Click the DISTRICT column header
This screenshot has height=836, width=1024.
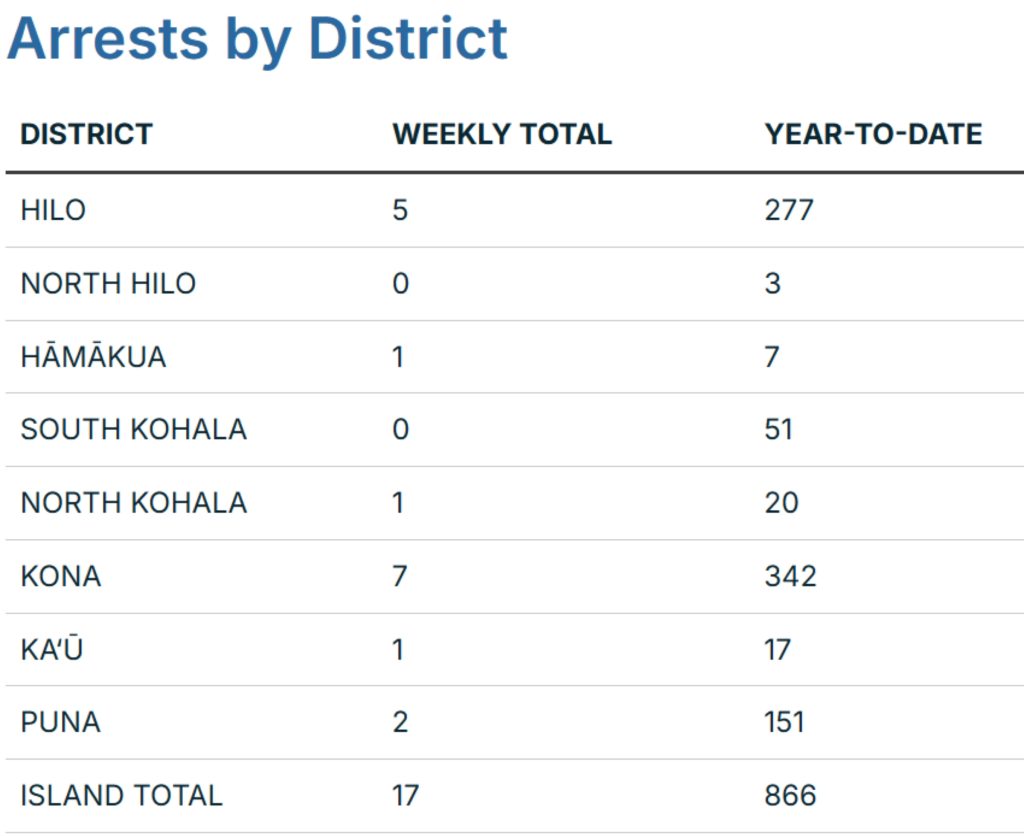86,134
